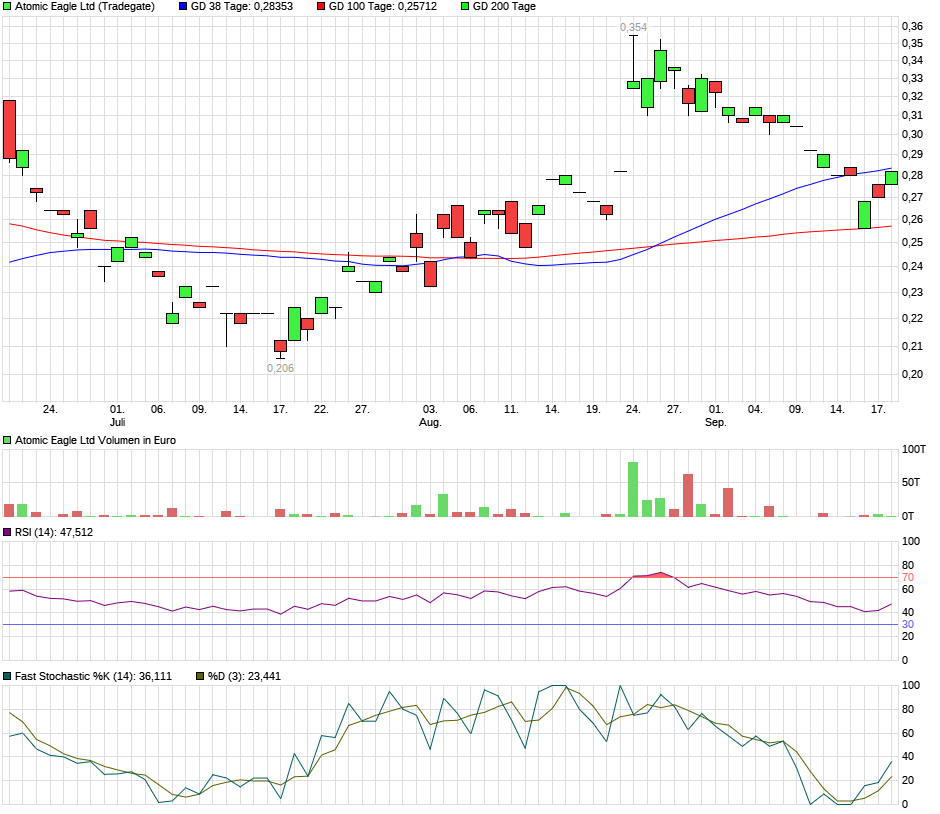Click the 19. date label on the axis
940x814 pixels.
pos(593,409)
